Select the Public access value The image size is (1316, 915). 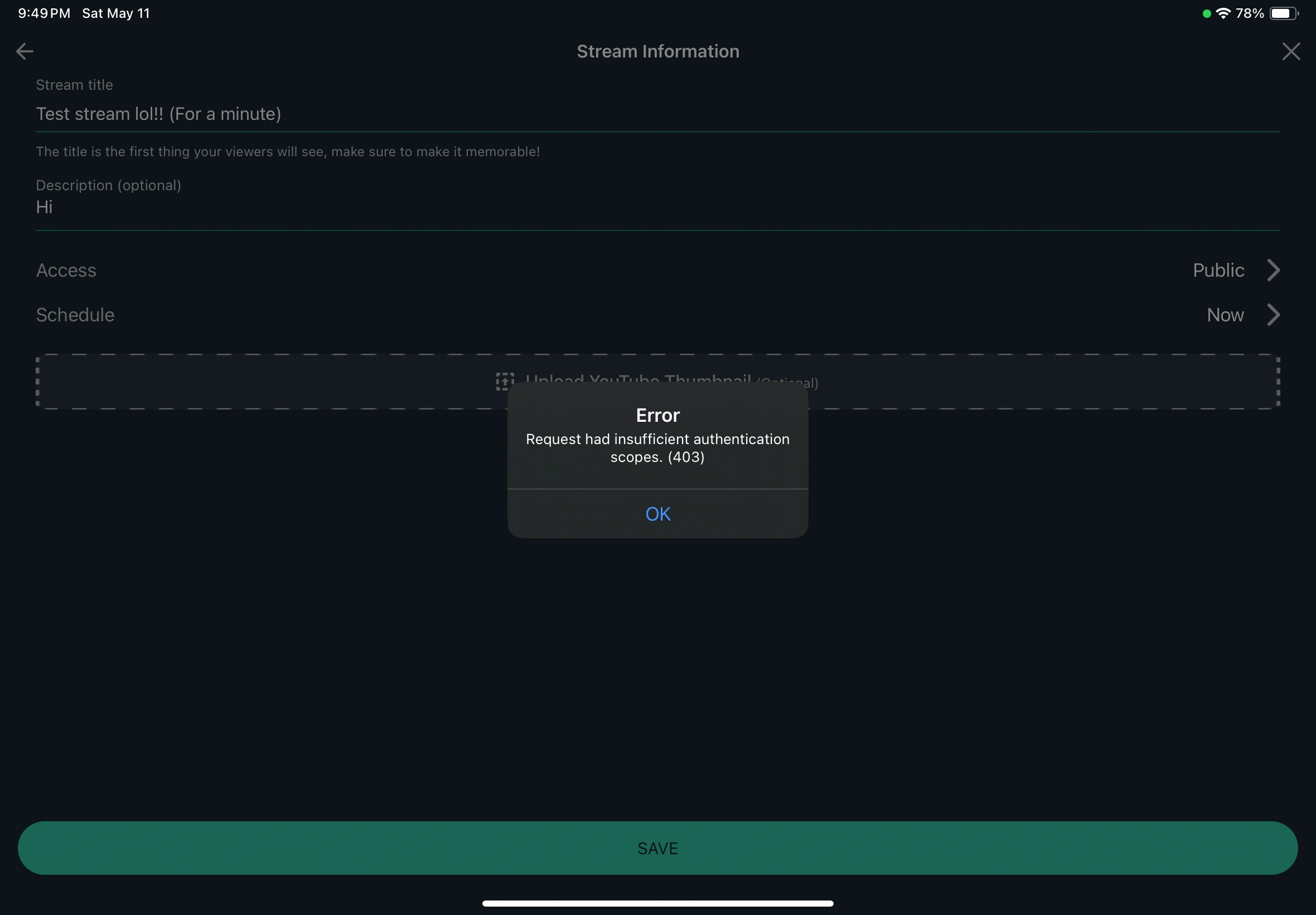coord(1218,270)
